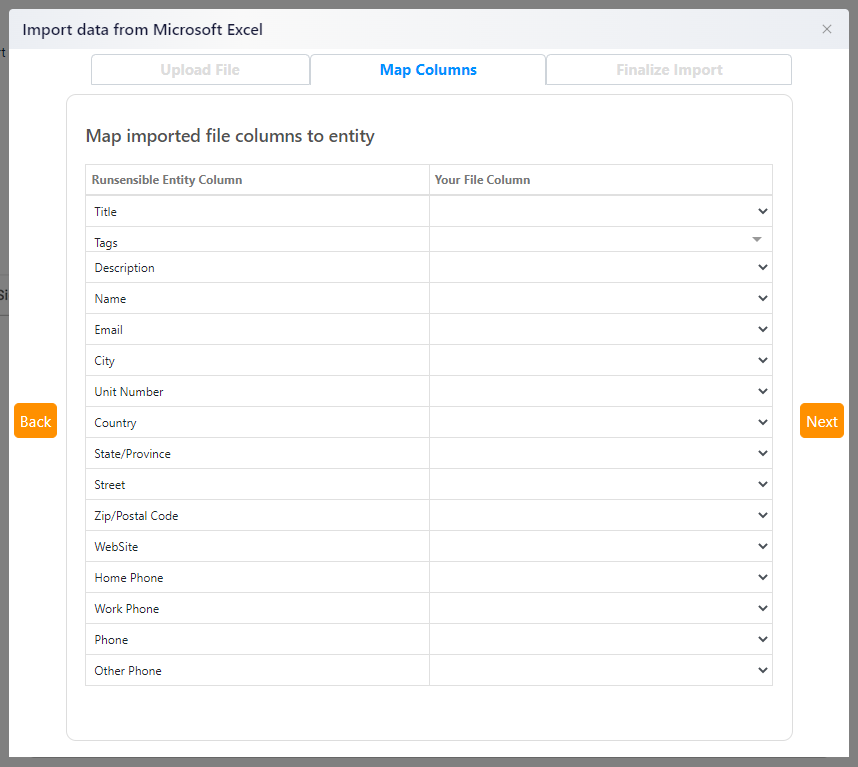Click the 'Unit Number' entity label
The image size is (858, 767).
[x=129, y=392]
